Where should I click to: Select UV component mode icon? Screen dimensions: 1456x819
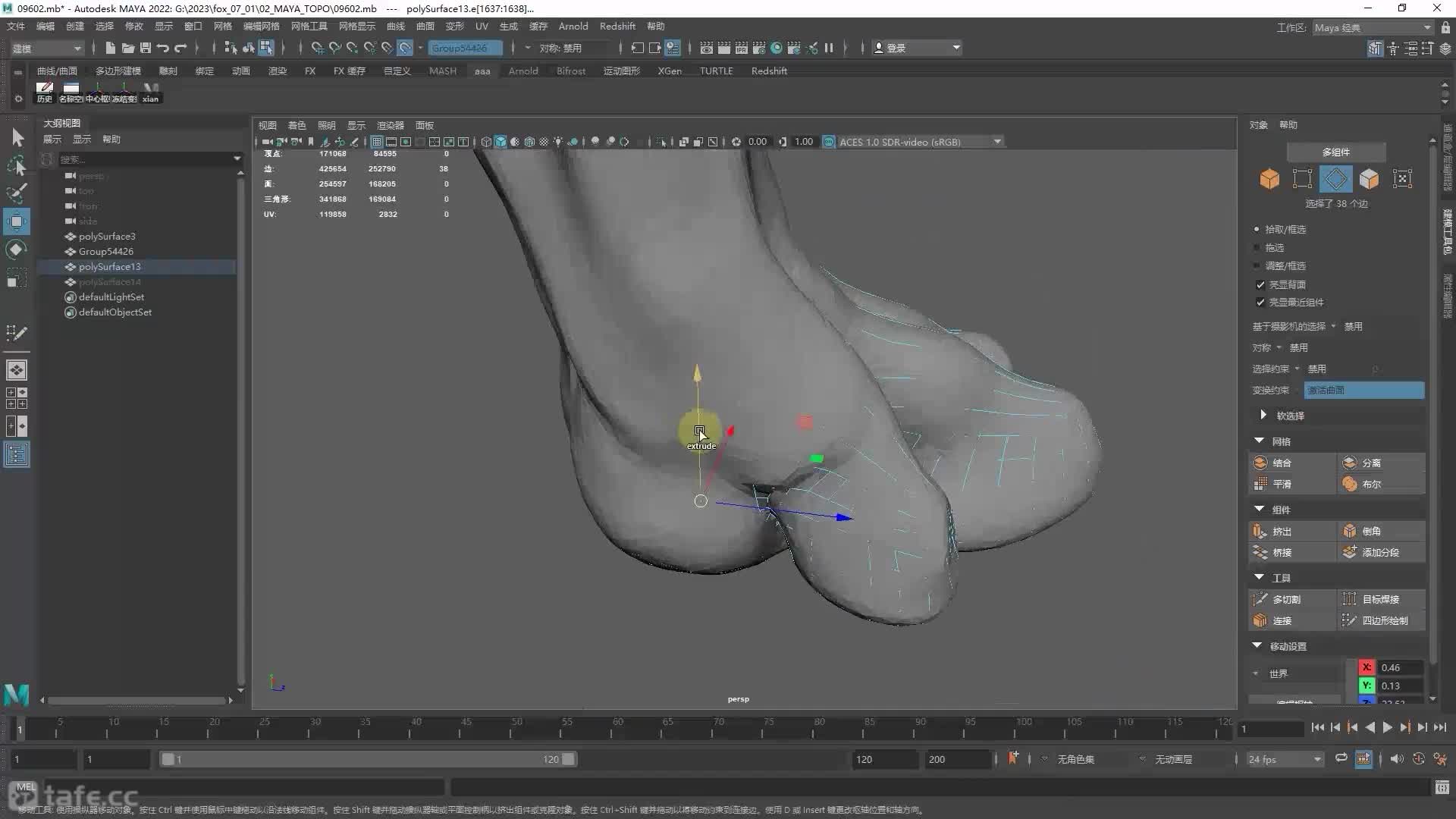(1402, 179)
